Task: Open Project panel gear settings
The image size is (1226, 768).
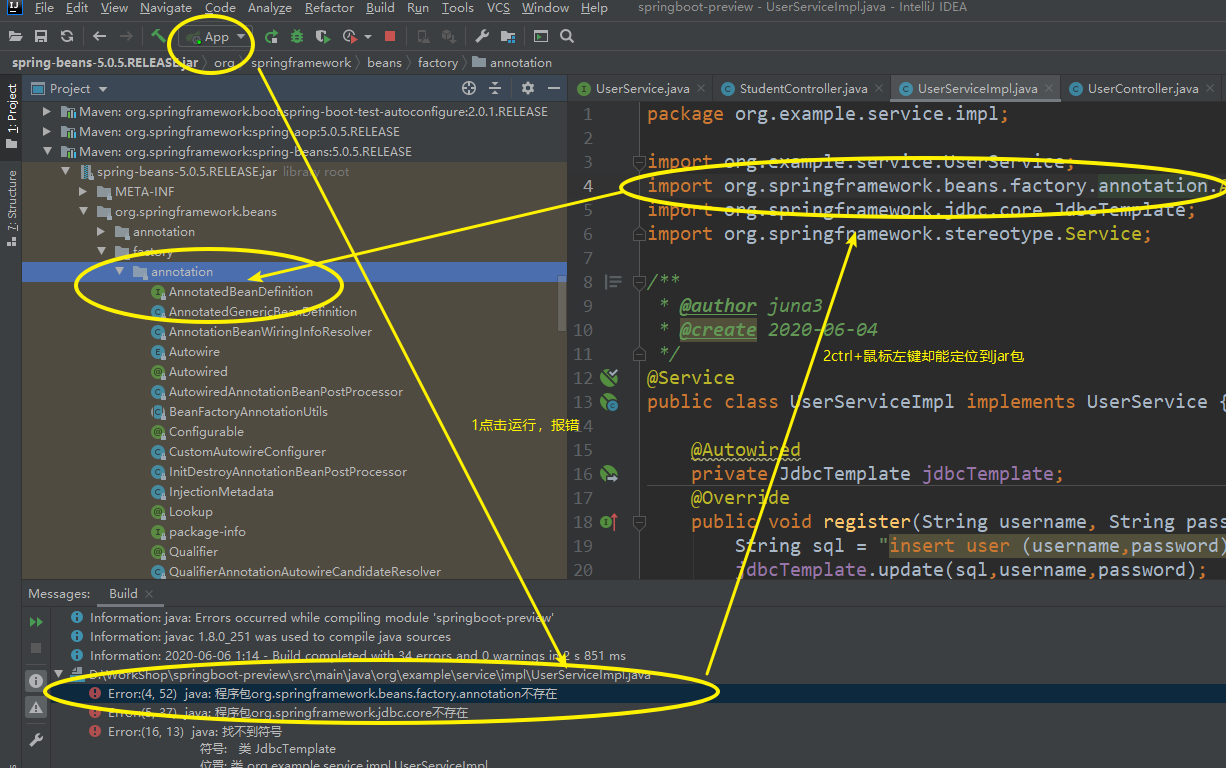Action: tap(528, 88)
